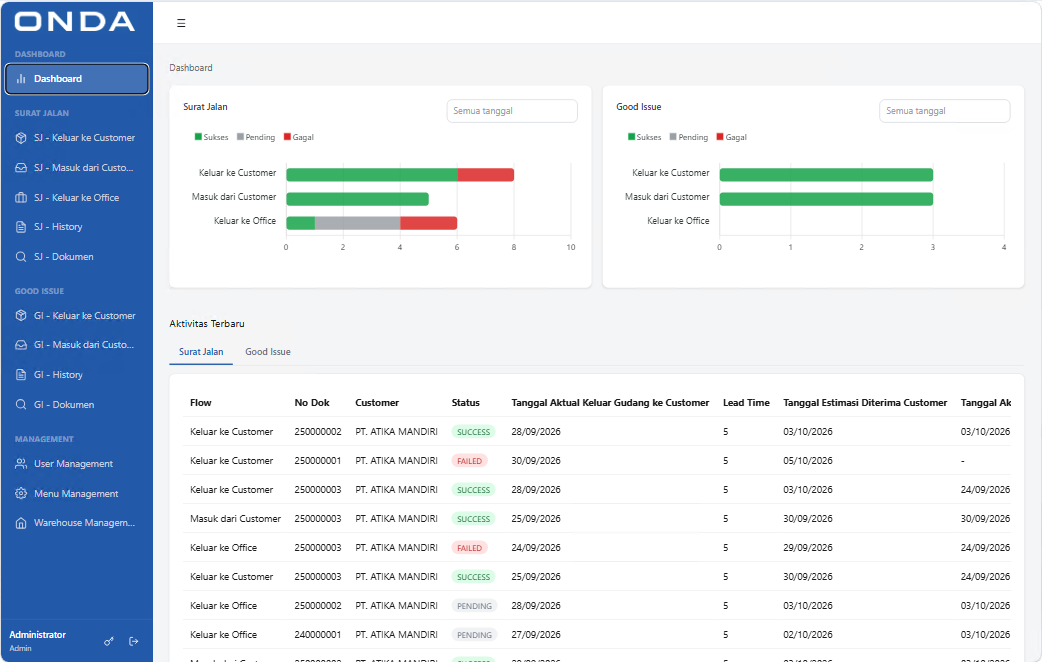Click the logout icon at sidebar bottom
Image resolution: width=1042 pixels, height=662 pixels.
(134, 641)
